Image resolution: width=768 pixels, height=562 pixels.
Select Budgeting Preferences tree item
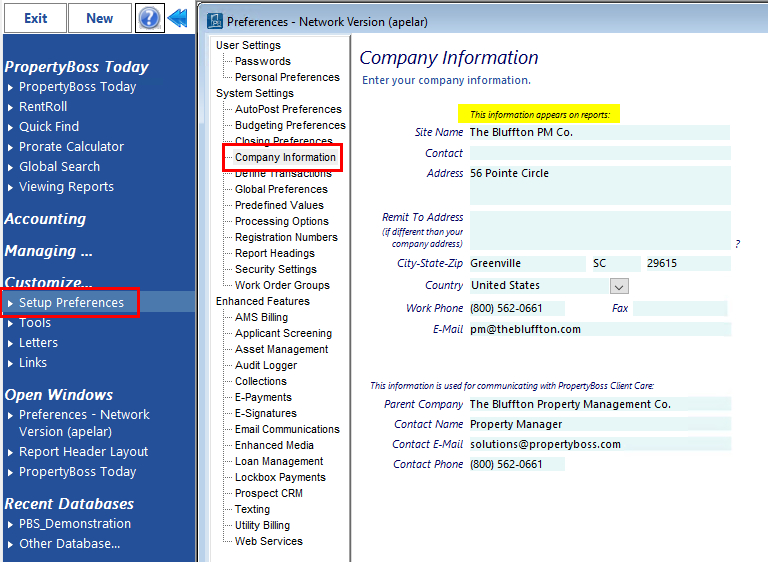290,125
